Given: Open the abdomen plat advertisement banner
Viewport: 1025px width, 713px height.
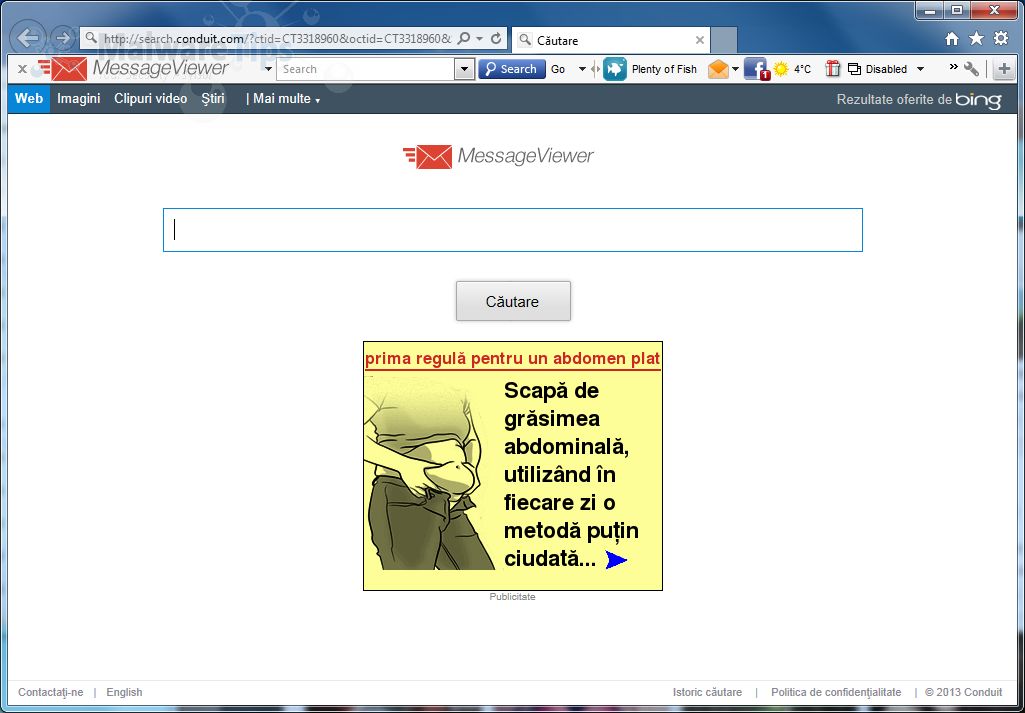Looking at the screenshot, I should (x=513, y=466).
